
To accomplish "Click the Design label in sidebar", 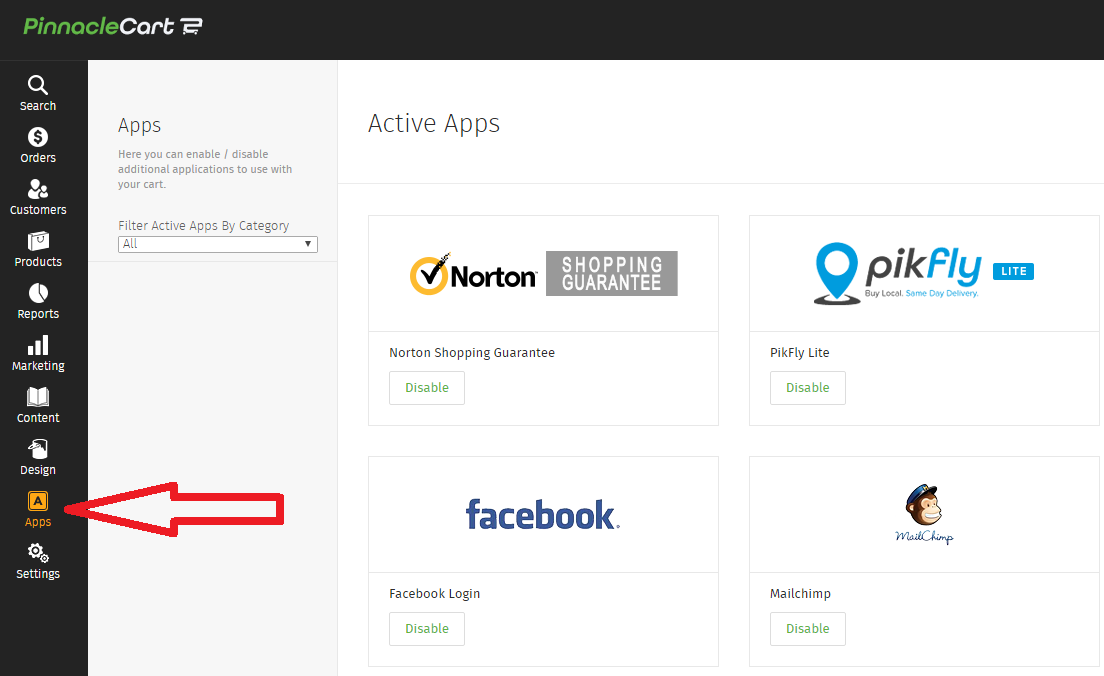I will 38,470.
